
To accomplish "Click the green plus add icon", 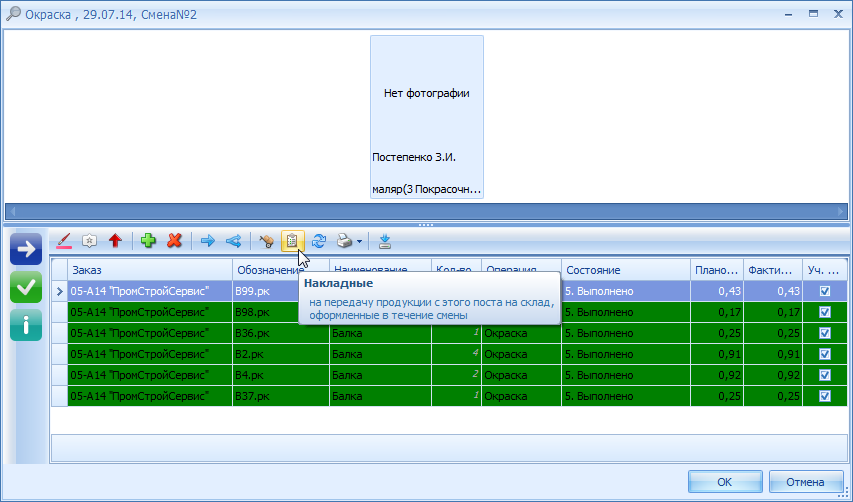I will coord(149,241).
